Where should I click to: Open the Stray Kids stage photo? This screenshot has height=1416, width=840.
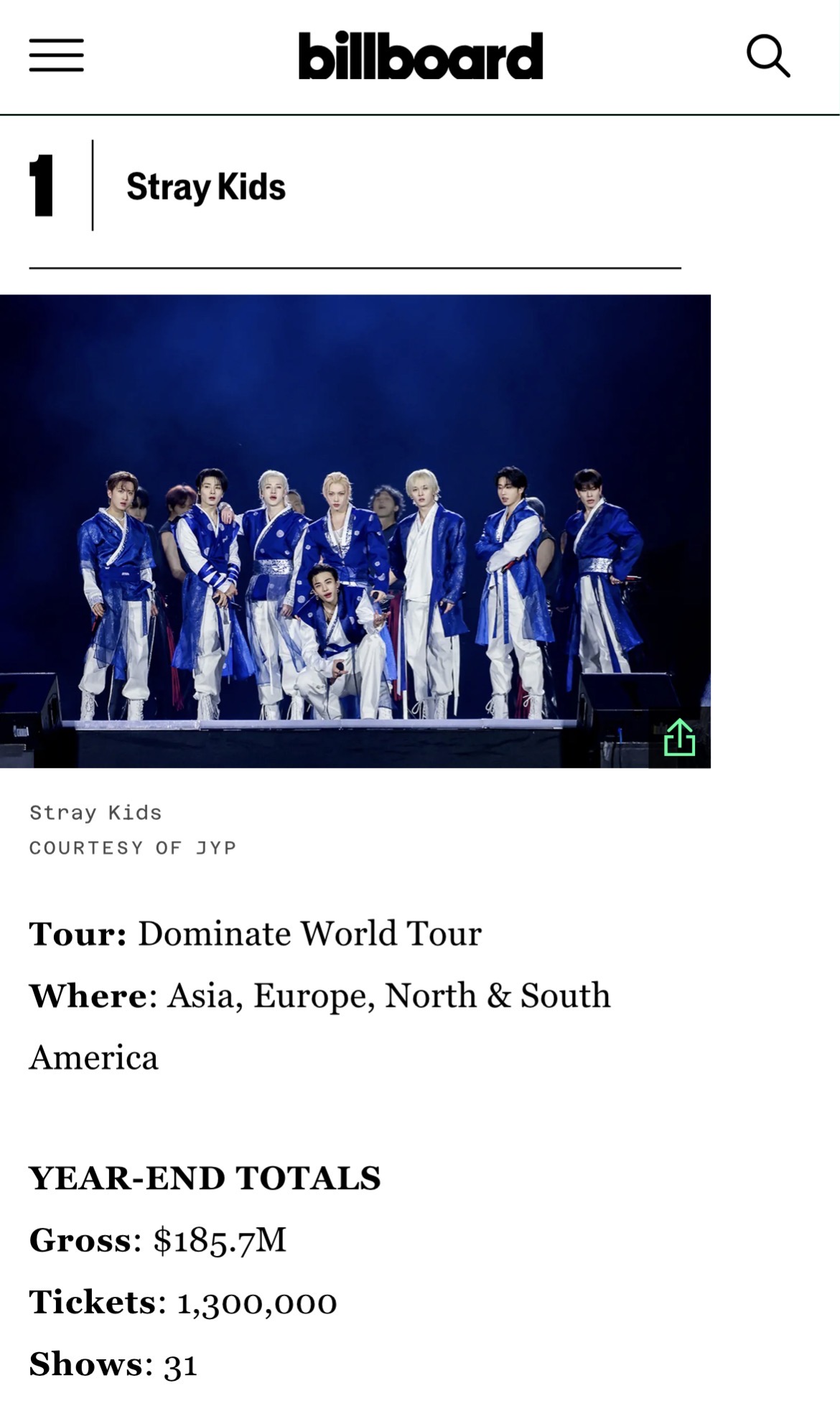coord(355,531)
